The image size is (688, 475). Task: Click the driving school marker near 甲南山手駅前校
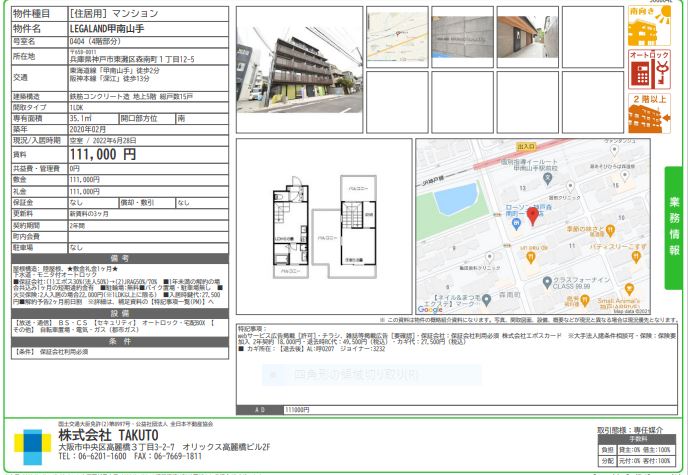pyautogui.click(x=547, y=179)
